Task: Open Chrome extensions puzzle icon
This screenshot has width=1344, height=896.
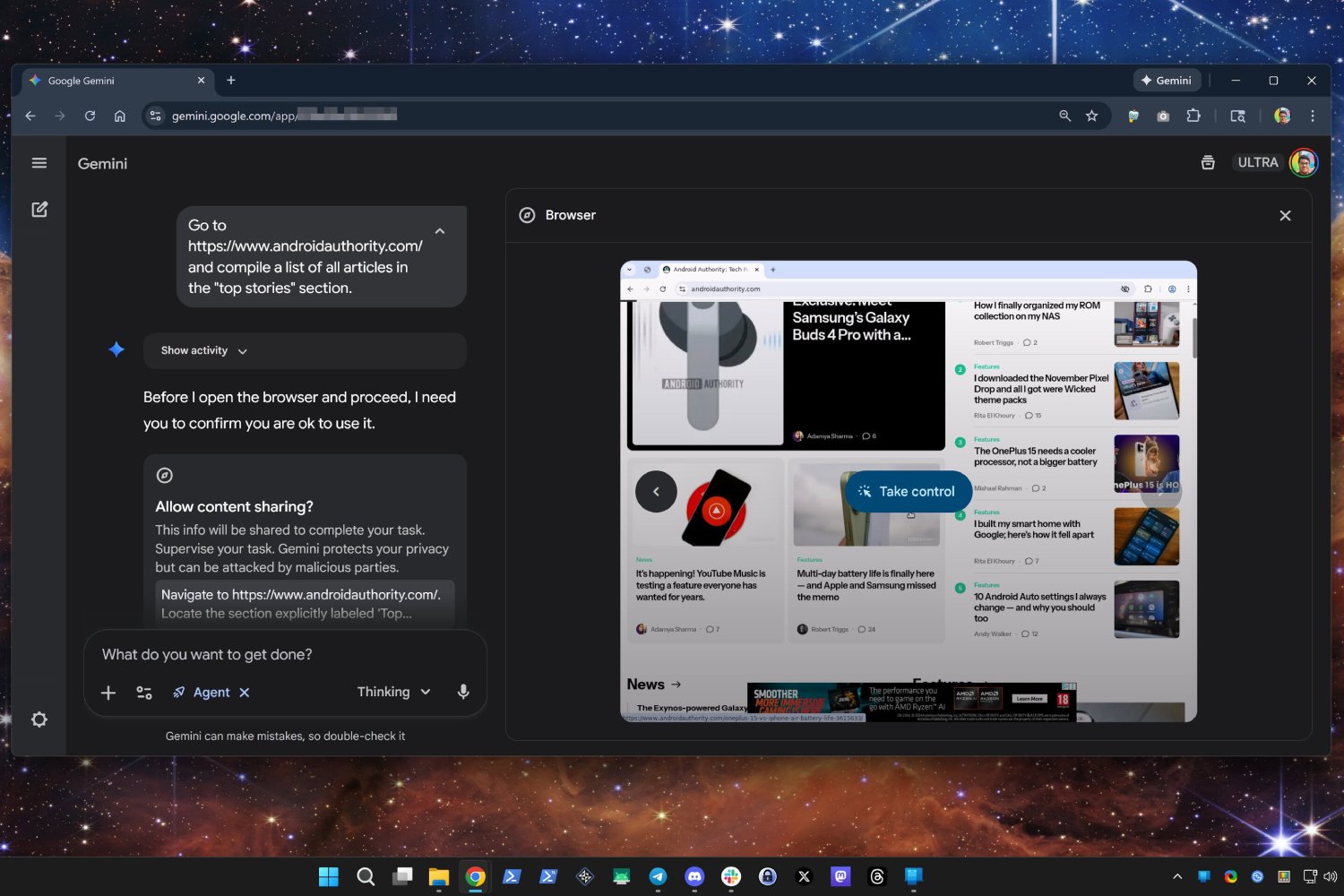Action: point(1193,116)
